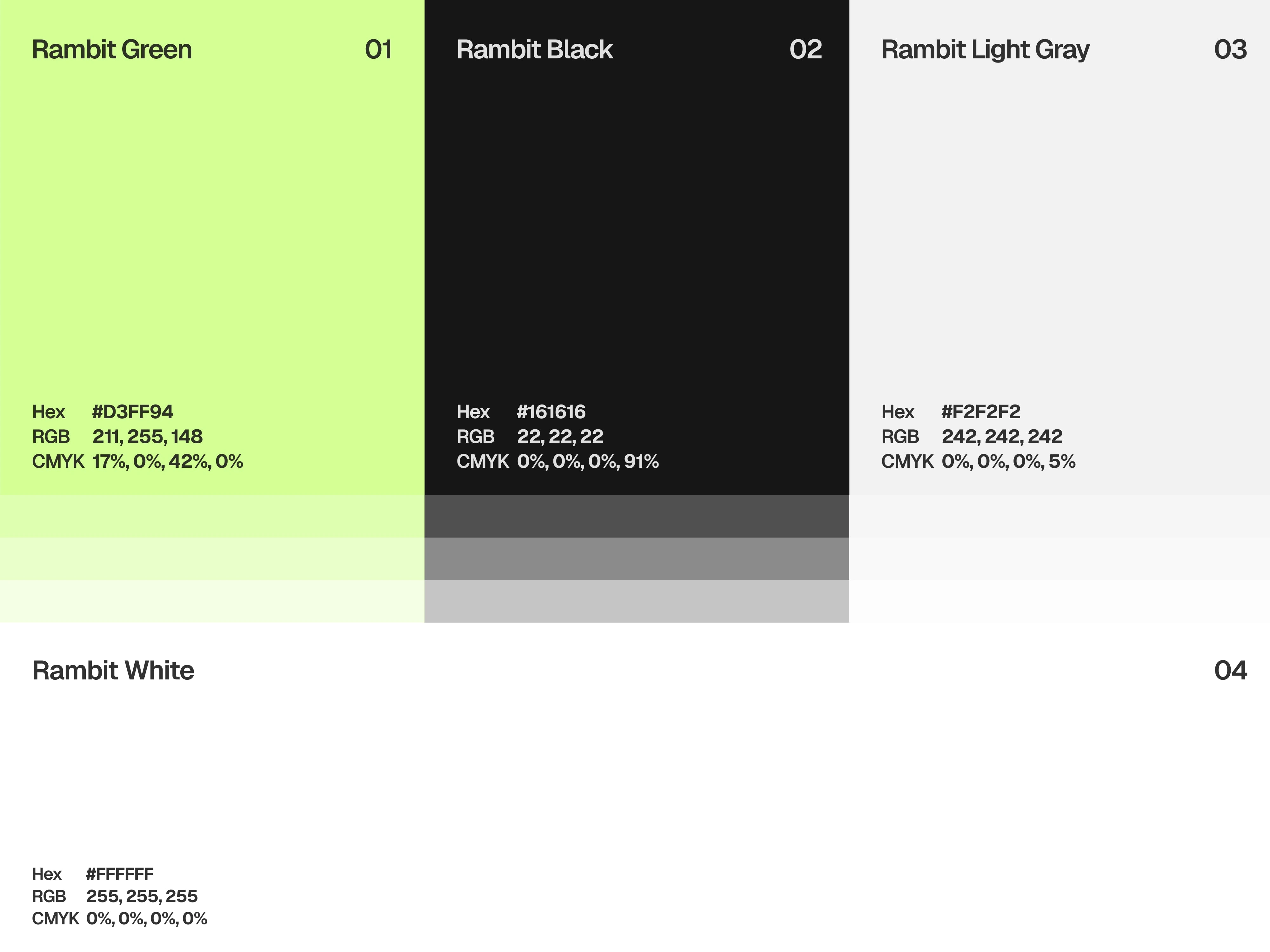Click RGB value 242, 242, 242
This screenshot has height=952, width=1270.
coord(1002,437)
